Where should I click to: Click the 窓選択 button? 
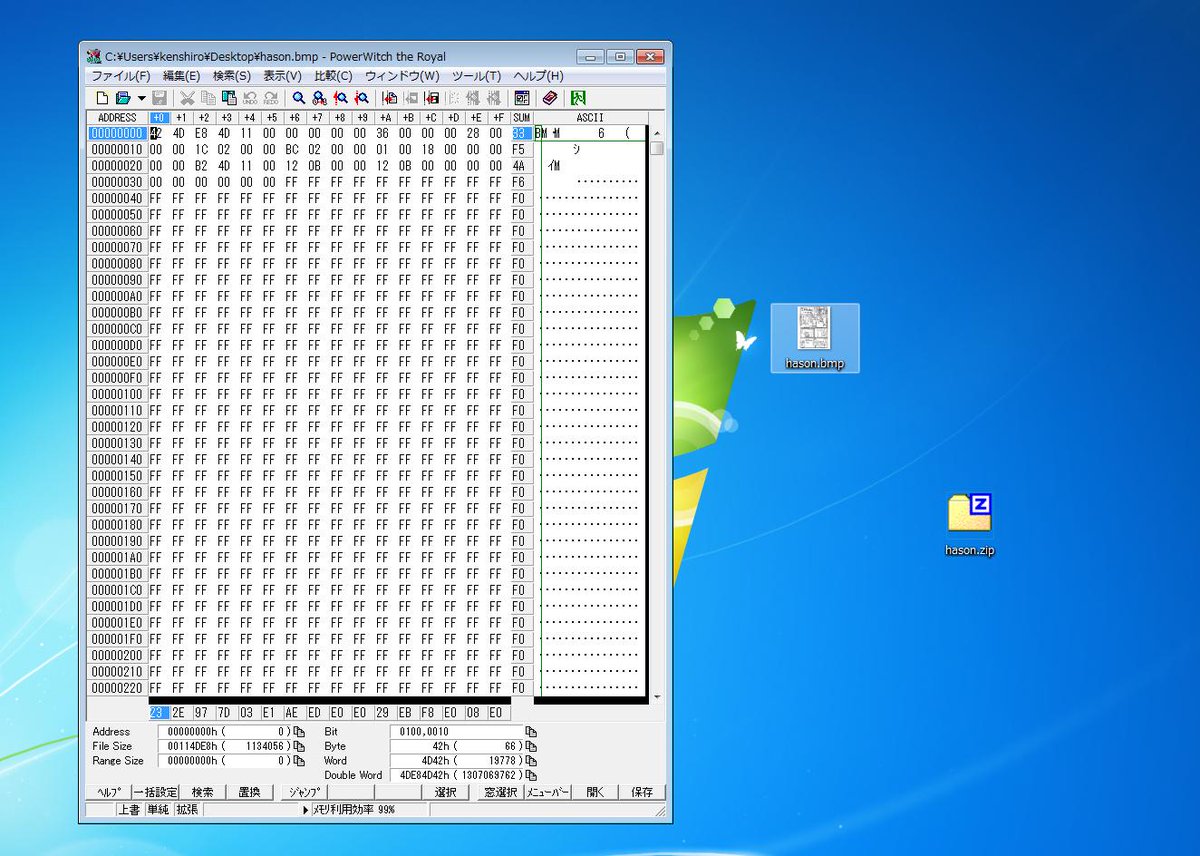[x=499, y=792]
